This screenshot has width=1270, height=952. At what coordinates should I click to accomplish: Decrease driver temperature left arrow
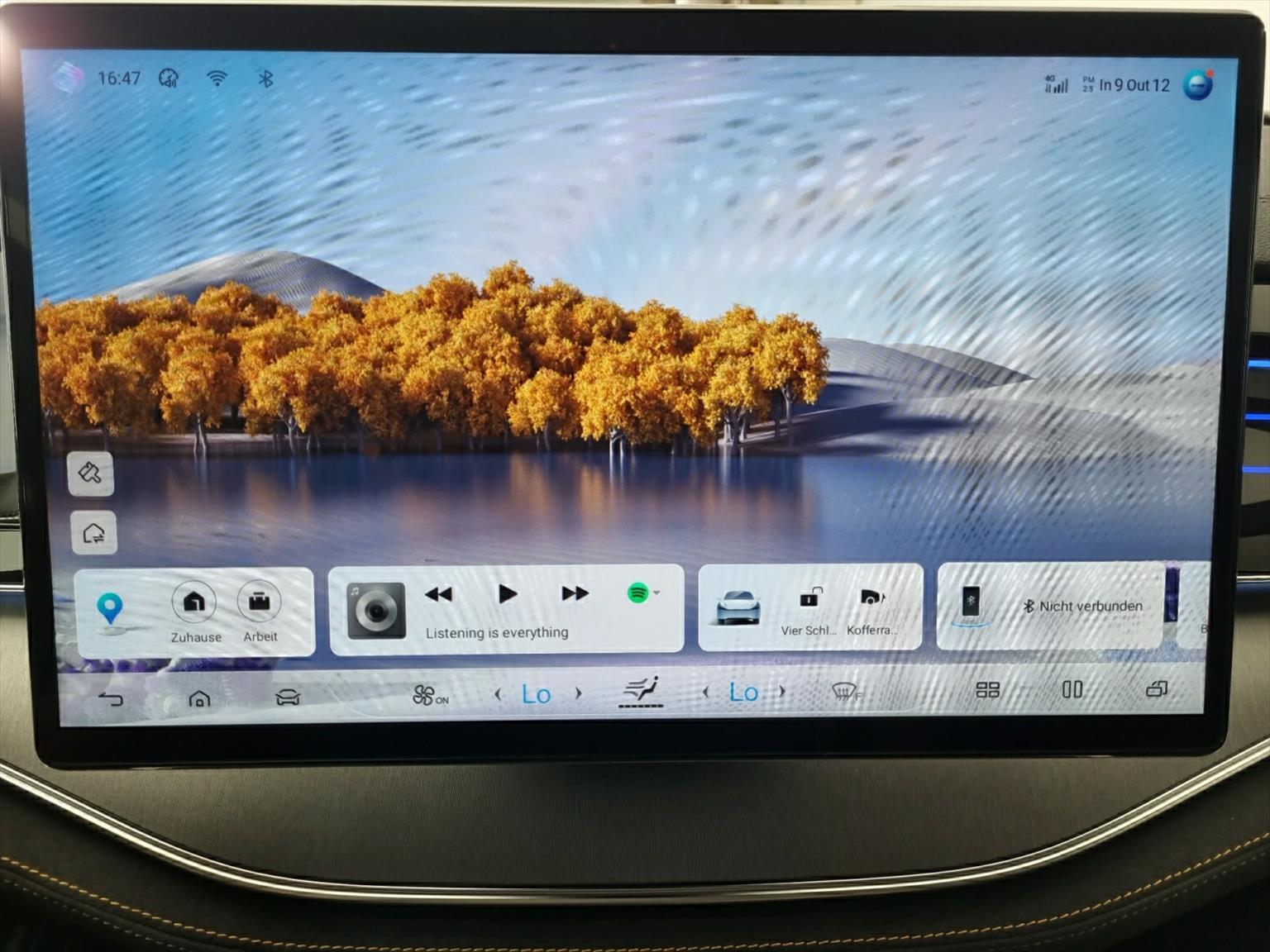[498, 695]
